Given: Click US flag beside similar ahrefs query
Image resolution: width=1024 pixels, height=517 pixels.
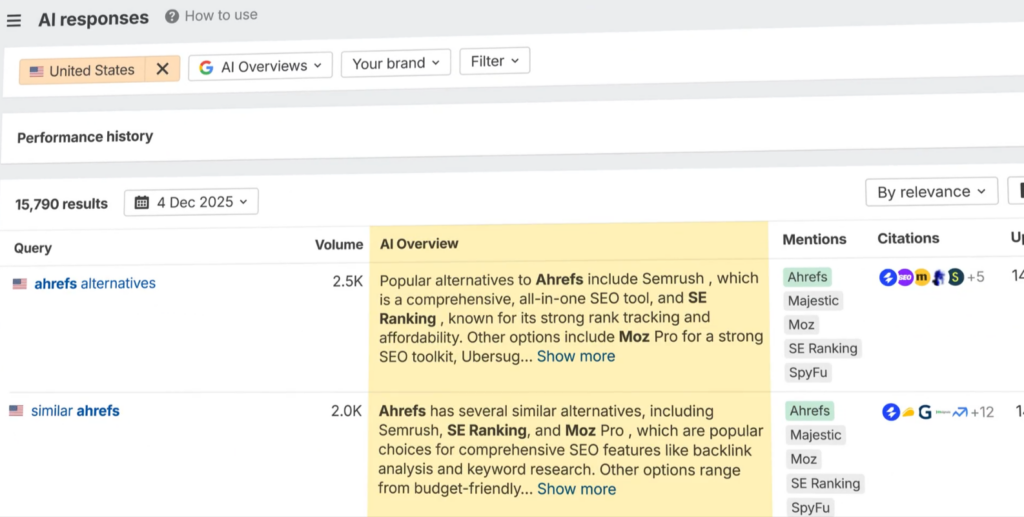Looking at the screenshot, I should [x=16, y=411].
